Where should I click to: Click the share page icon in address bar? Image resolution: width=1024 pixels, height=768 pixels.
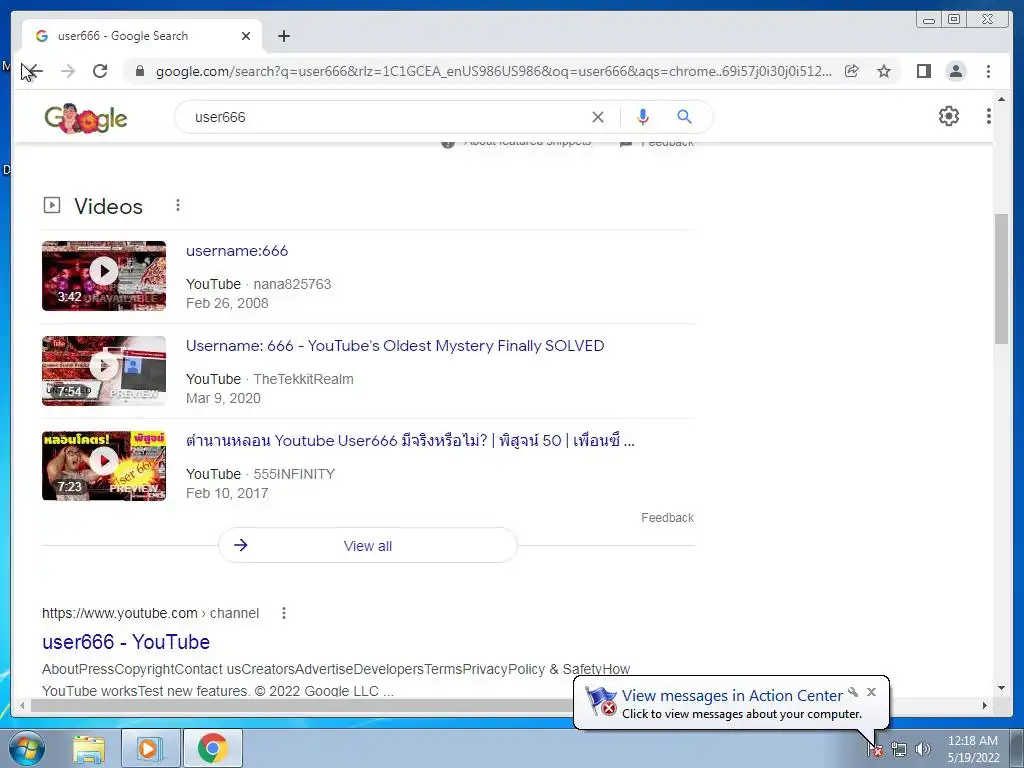pyautogui.click(x=852, y=71)
